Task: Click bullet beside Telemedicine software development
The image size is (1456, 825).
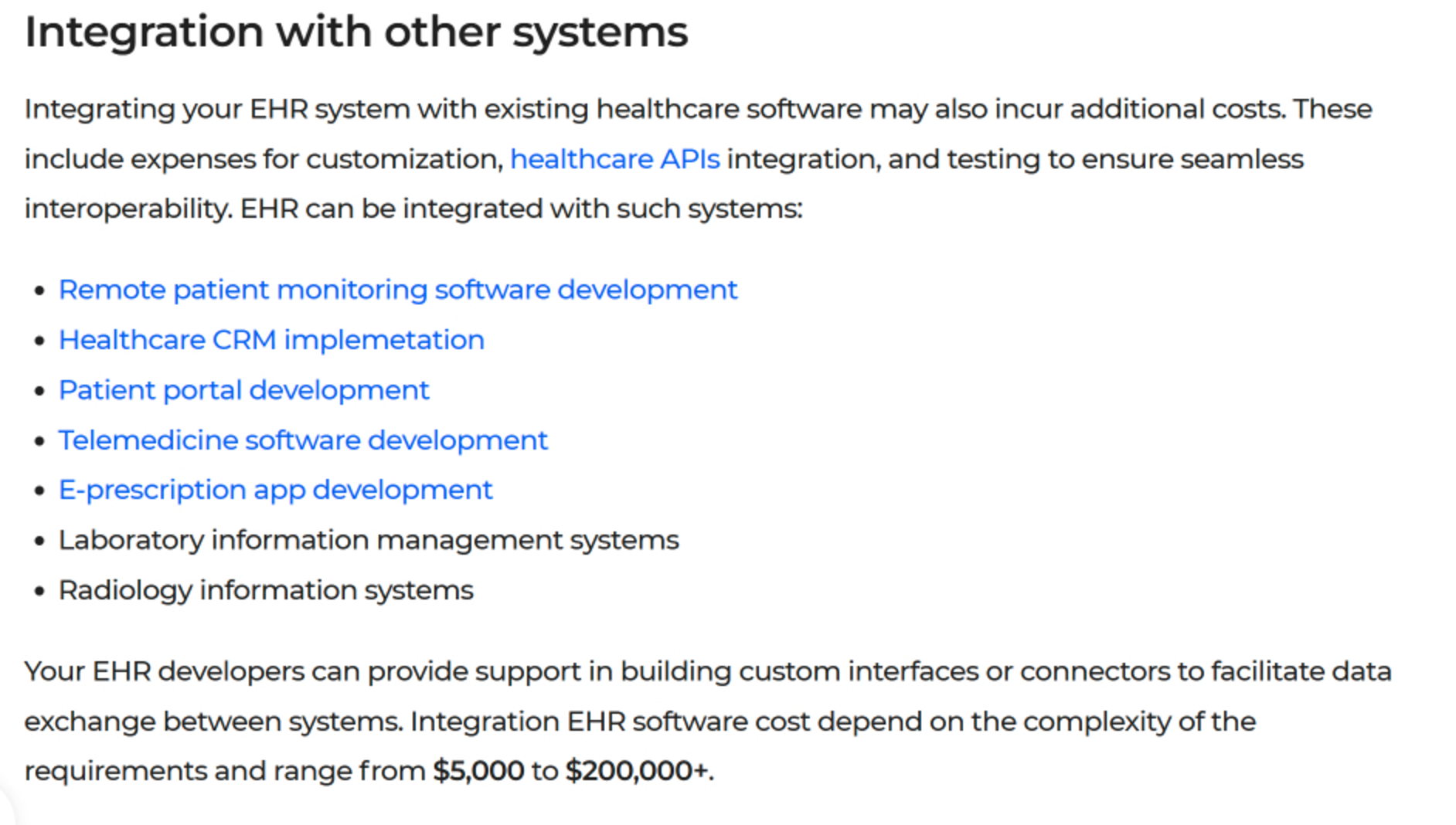Action: tap(40, 442)
